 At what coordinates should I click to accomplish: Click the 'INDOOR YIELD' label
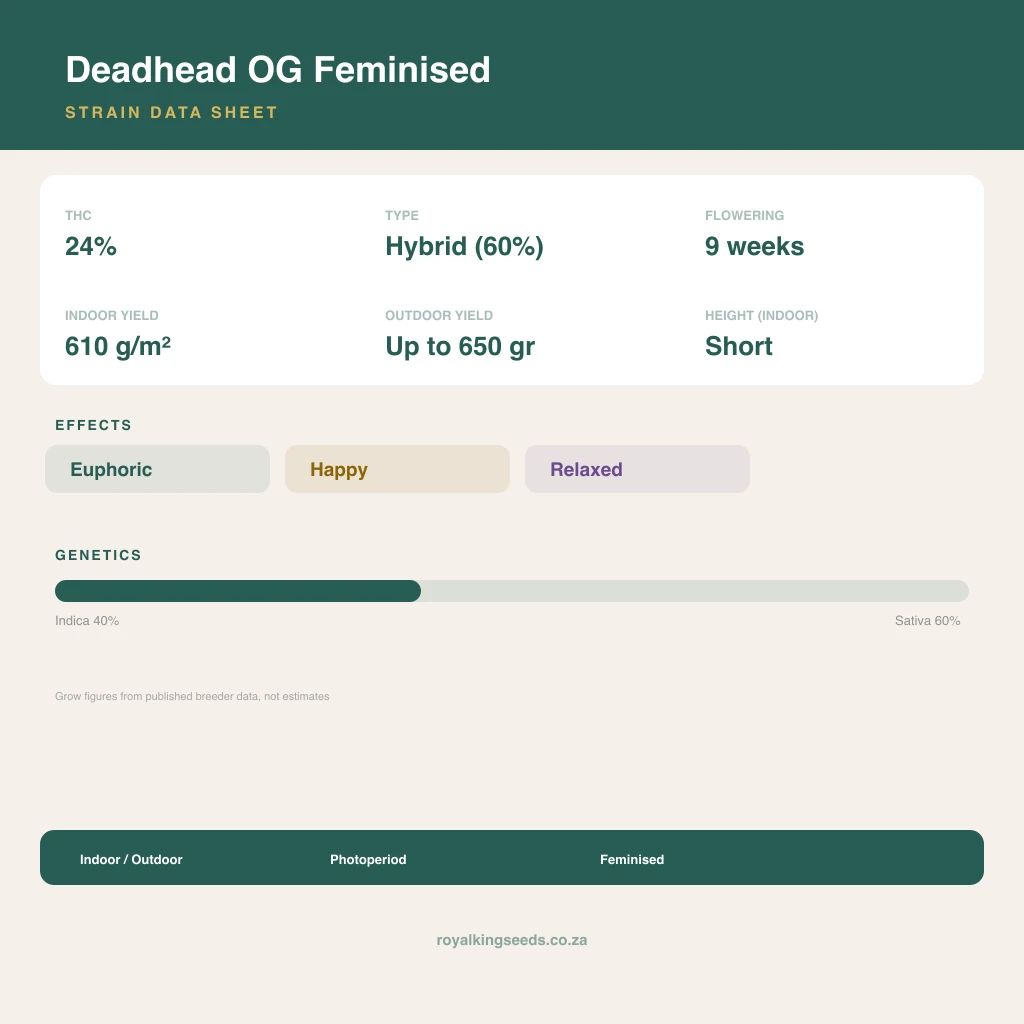[x=112, y=315]
